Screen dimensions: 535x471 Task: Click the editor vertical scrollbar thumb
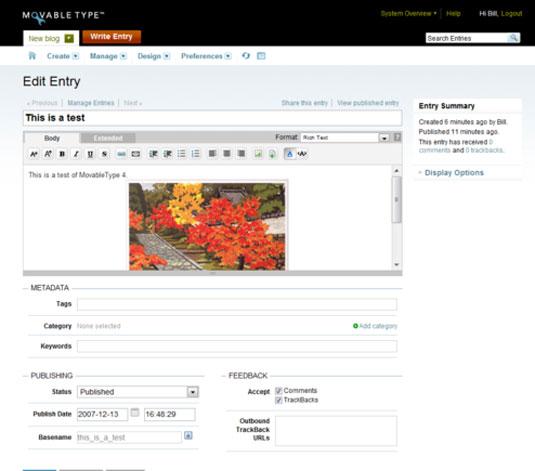click(x=396, y=200)
